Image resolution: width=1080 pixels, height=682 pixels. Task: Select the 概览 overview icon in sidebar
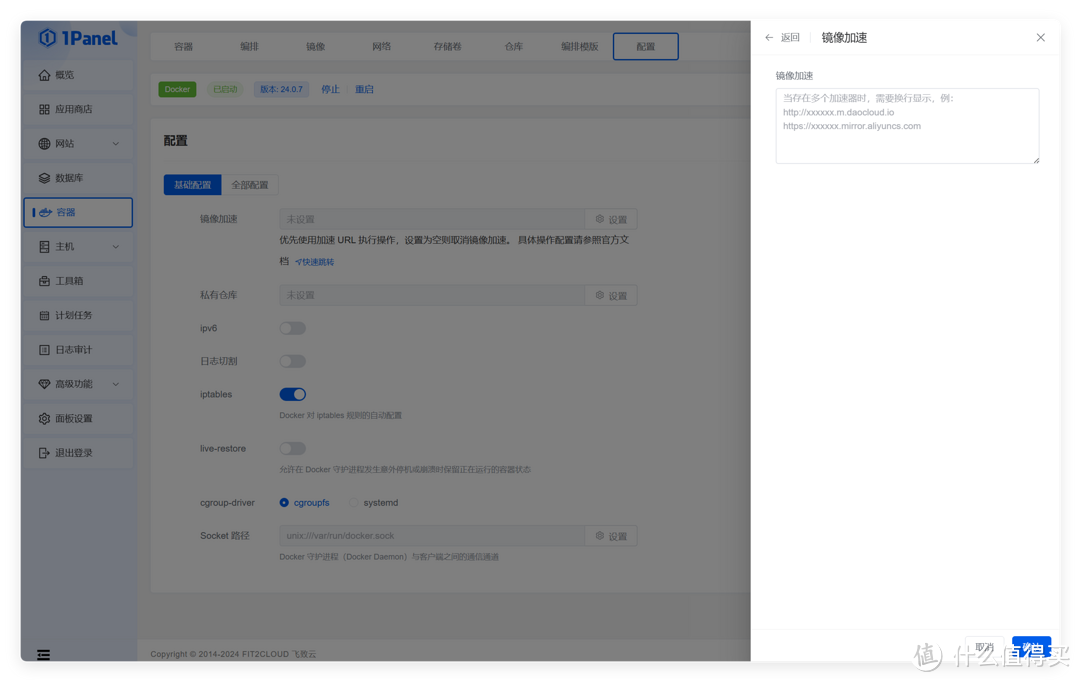pos(77,75)
